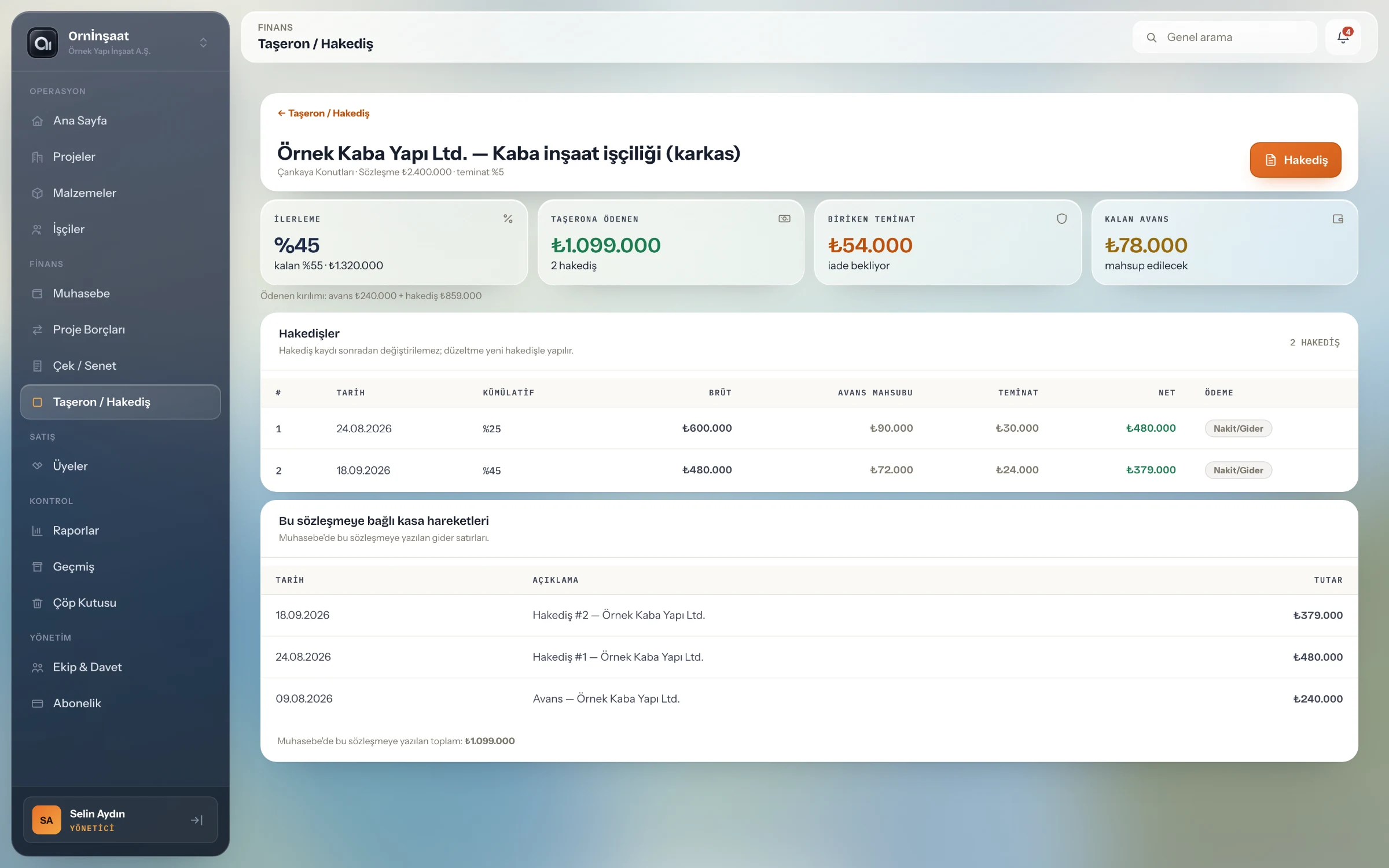Click the ₺600.000 brüt amount
The width and height of the screenshot is (1389, 868).
(x=707, y=428)
